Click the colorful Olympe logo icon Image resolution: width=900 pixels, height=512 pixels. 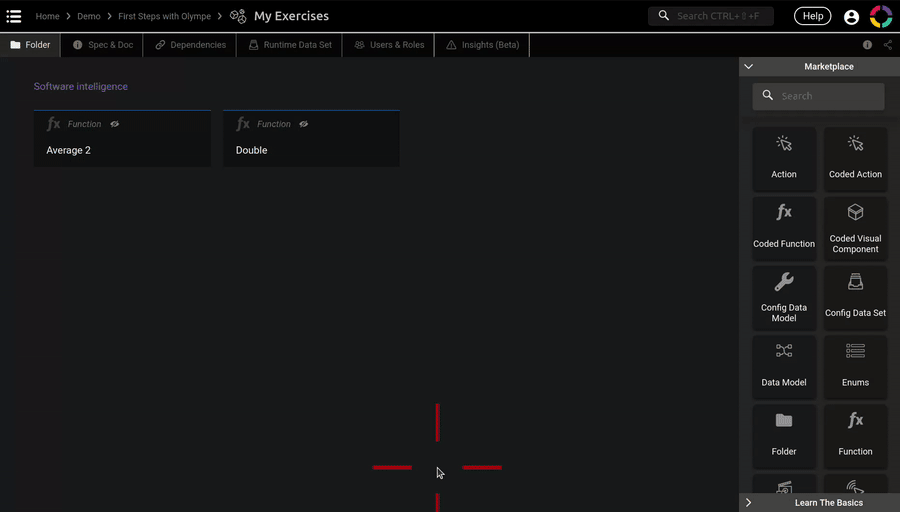[x=881, y=16]
